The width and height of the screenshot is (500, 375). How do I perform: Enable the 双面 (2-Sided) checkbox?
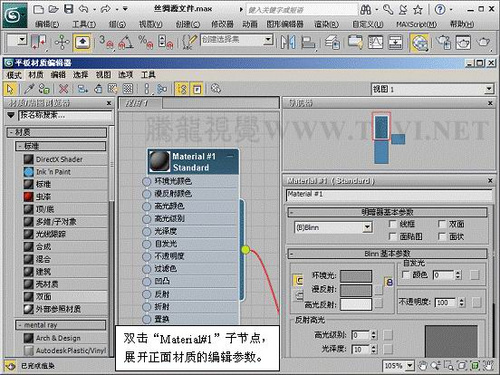pyautogui.click(x=441, y=224)
